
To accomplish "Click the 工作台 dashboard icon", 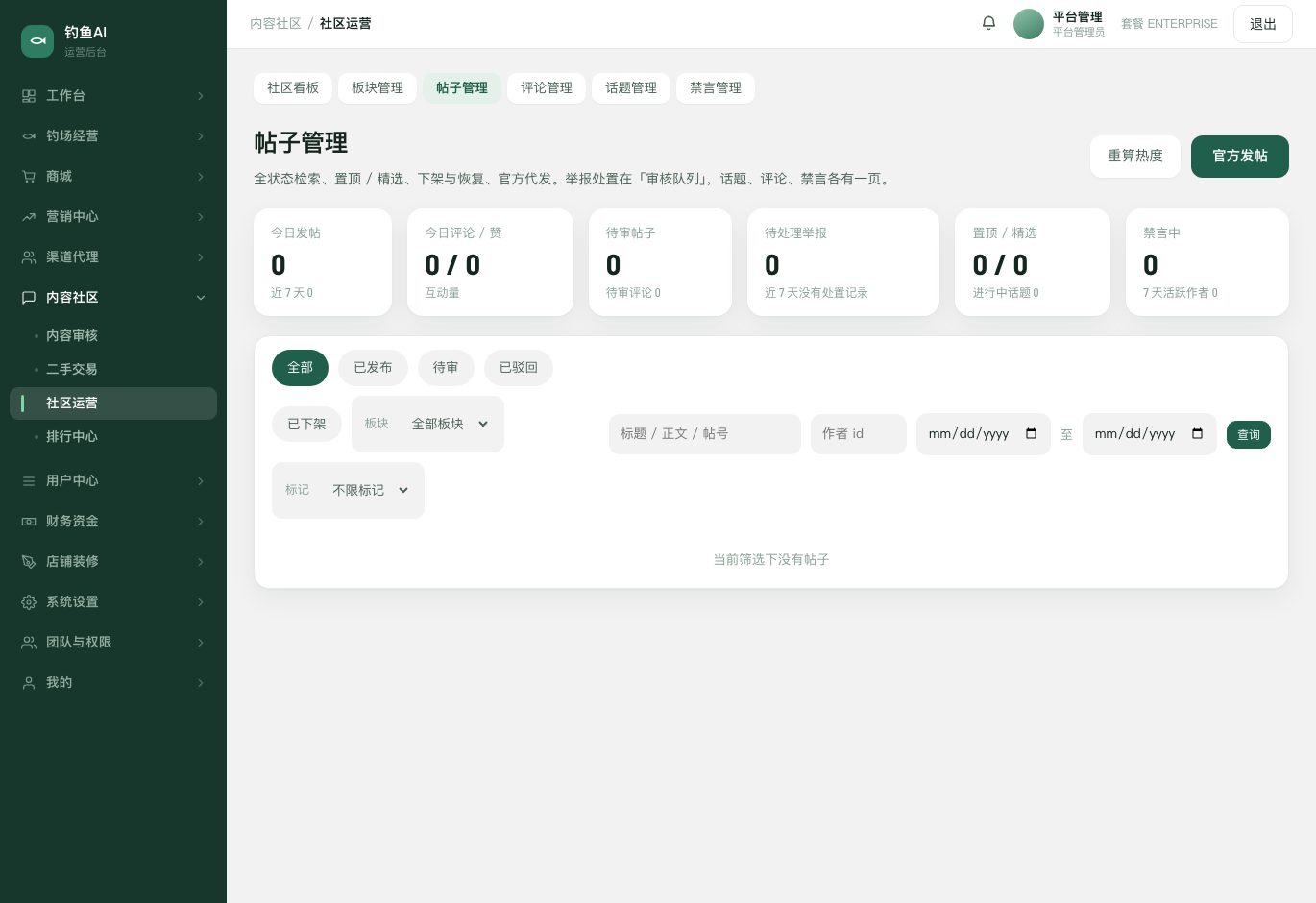I will (29, 96).
